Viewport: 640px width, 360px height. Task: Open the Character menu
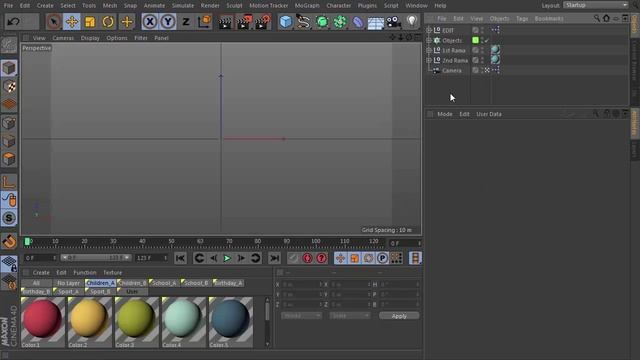(x=338, y=6)
